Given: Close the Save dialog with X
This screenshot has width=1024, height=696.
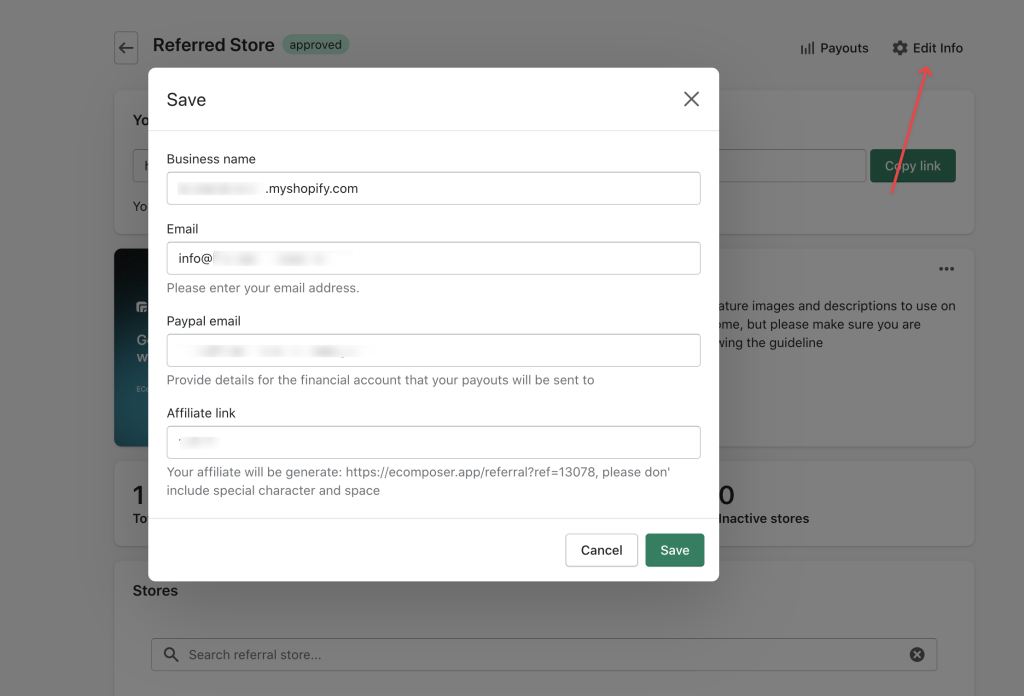Looking at the screenshot, I should coord(691,99).
